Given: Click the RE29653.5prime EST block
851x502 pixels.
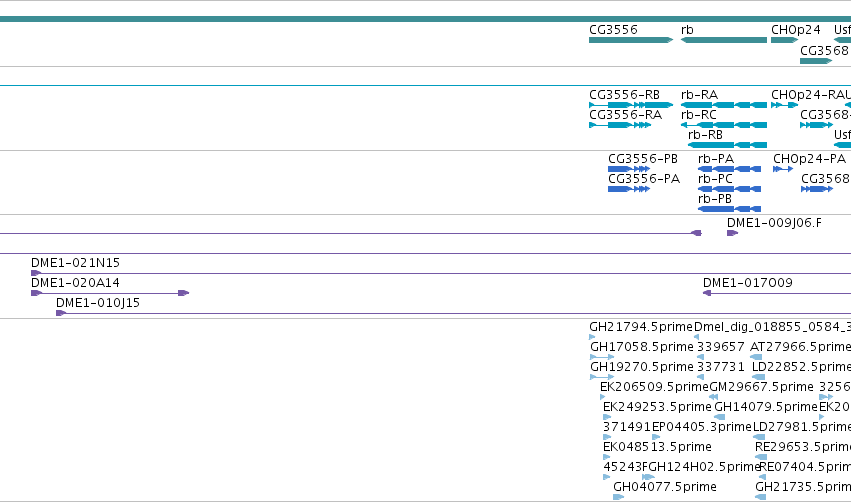Looking at the screenshot, I should pos(761,457).
